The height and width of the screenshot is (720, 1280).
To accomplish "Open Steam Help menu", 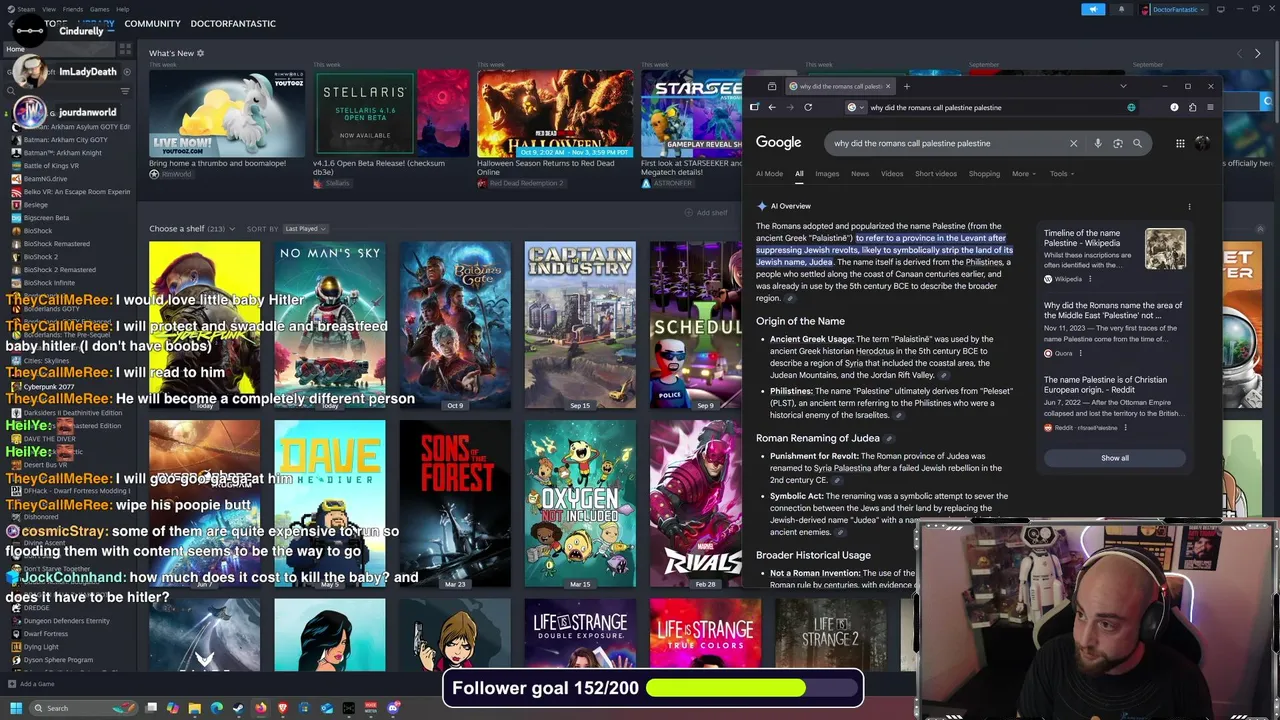I will (x=122, y=9).
